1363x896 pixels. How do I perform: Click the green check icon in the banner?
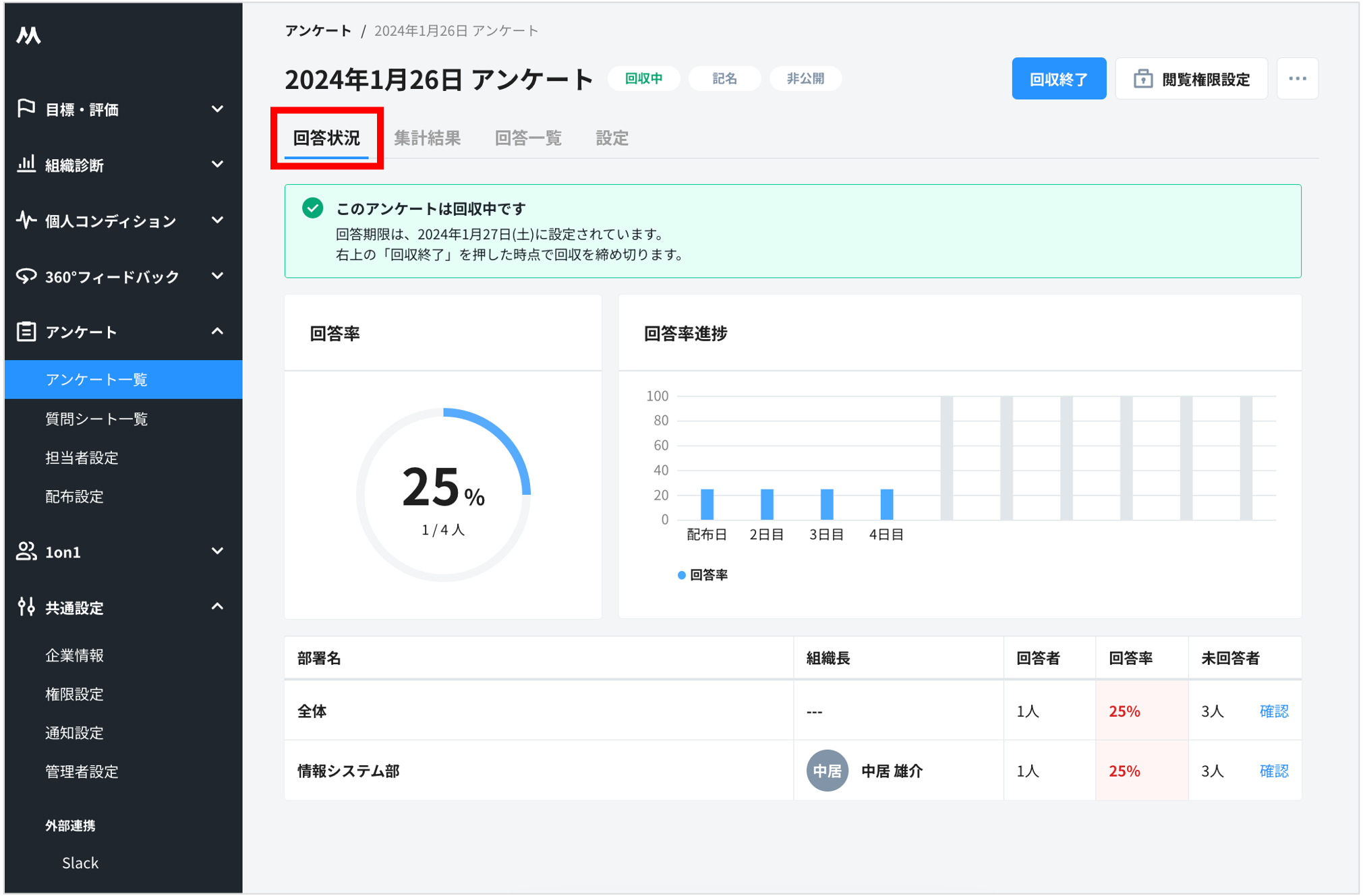click(x=312, y=209)
